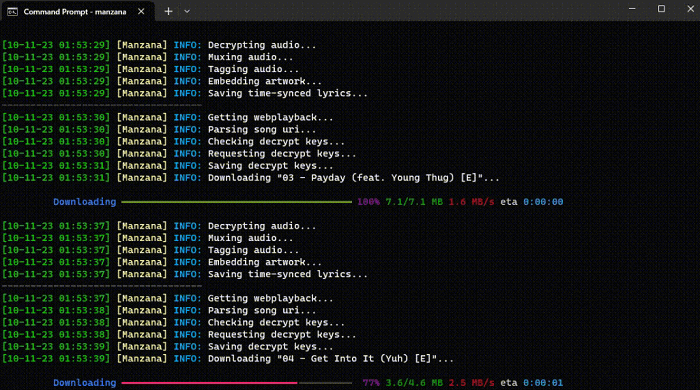Click the 01:53:39 Saving decrypt keys line
This screenshot has height=390, width=700.
point(168,347)
